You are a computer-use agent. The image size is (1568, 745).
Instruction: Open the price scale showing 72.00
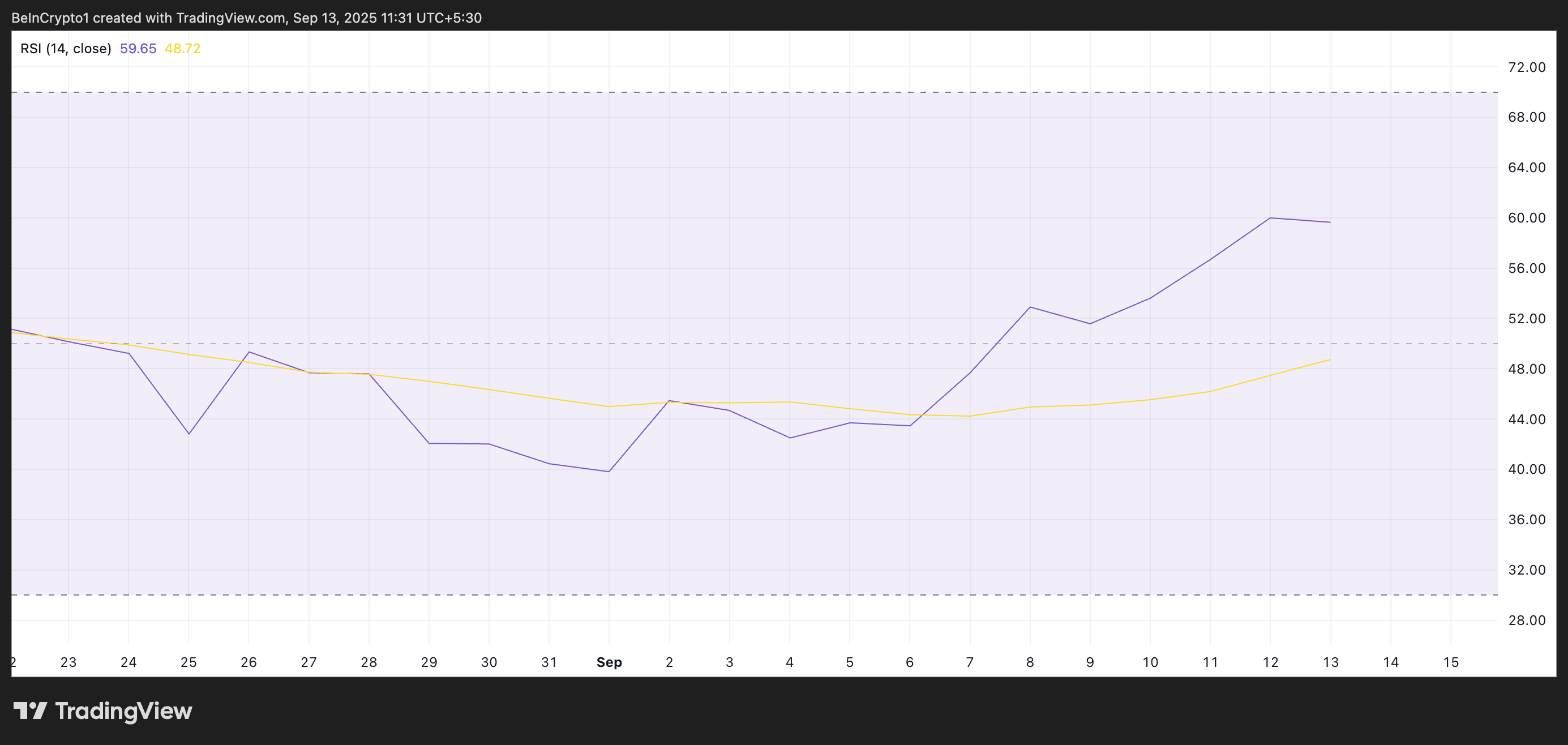[1527, 67]
